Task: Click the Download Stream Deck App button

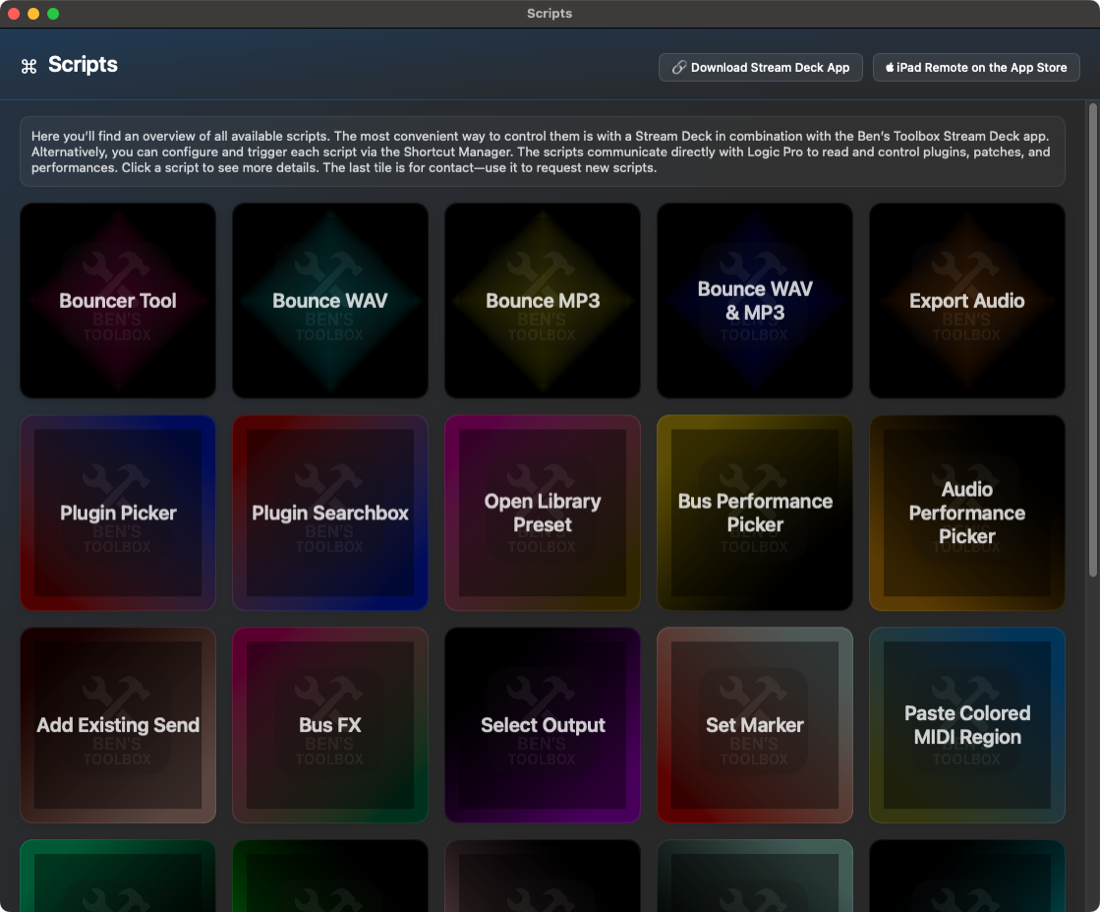Action: pos(760,67)
